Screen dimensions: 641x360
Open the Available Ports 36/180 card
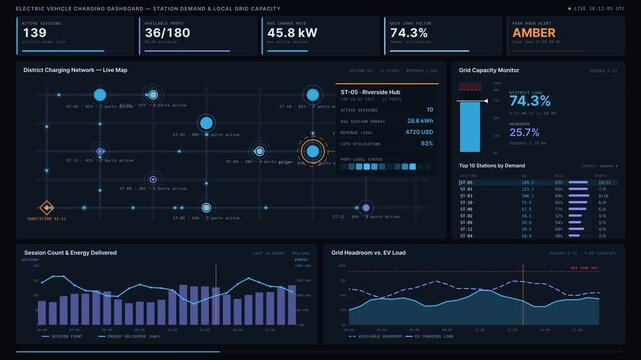tap(198, 36)
